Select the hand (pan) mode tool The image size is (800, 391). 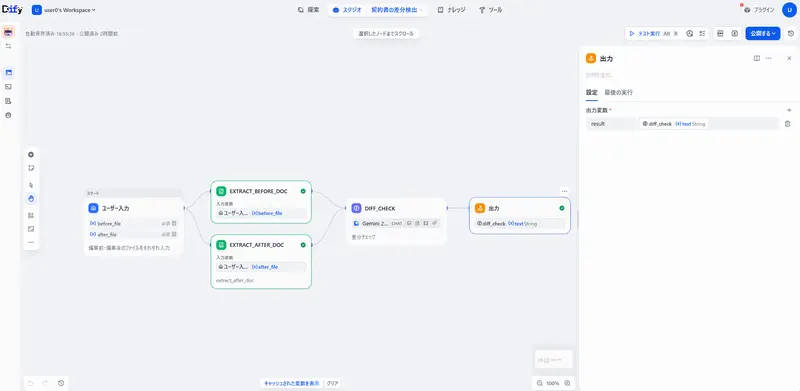(x=31, y=199)
